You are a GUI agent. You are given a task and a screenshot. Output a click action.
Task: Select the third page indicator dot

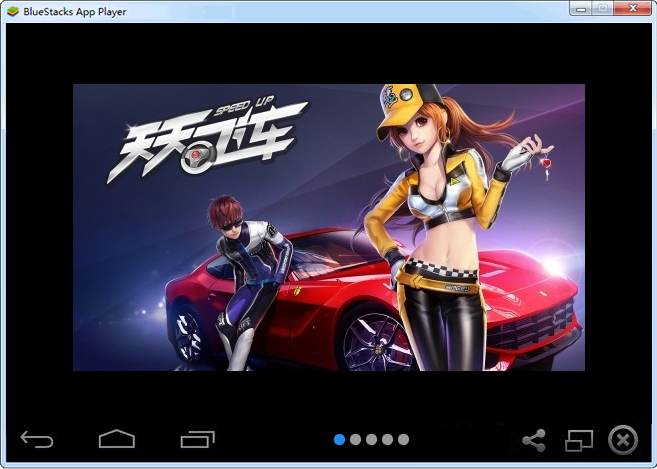tap(371, 439)
